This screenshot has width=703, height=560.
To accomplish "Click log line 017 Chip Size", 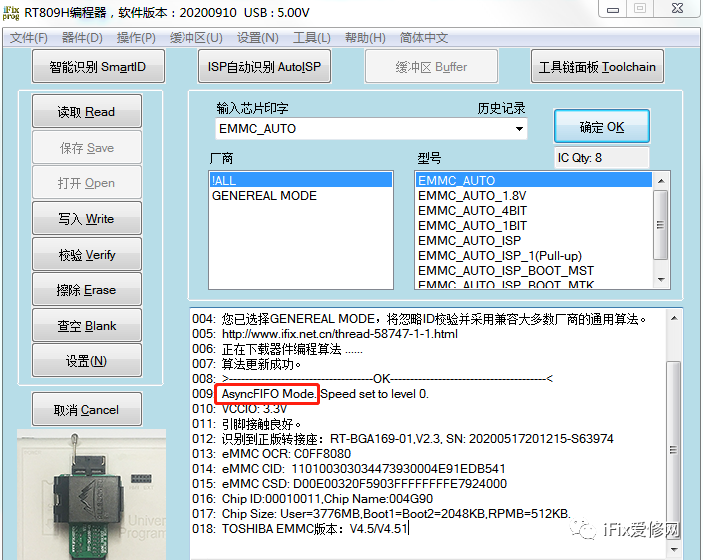I will coord(381,514).
